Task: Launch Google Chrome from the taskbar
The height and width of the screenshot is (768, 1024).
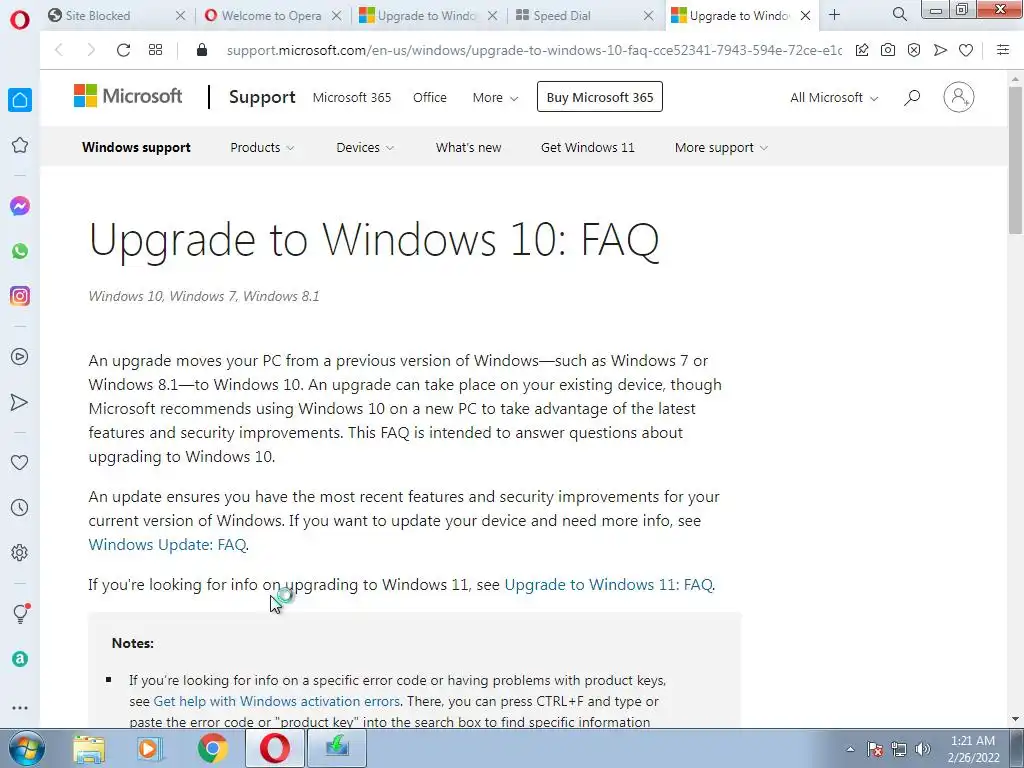Action: [212, 748]
